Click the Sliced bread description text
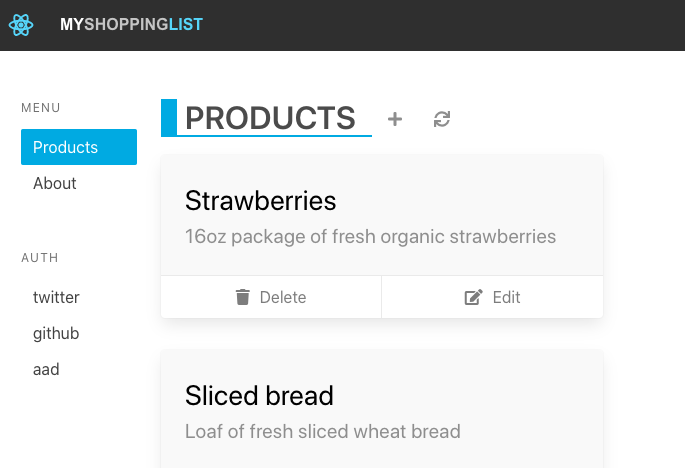Screen dimensions: 685x468 (x=323, y=431)
